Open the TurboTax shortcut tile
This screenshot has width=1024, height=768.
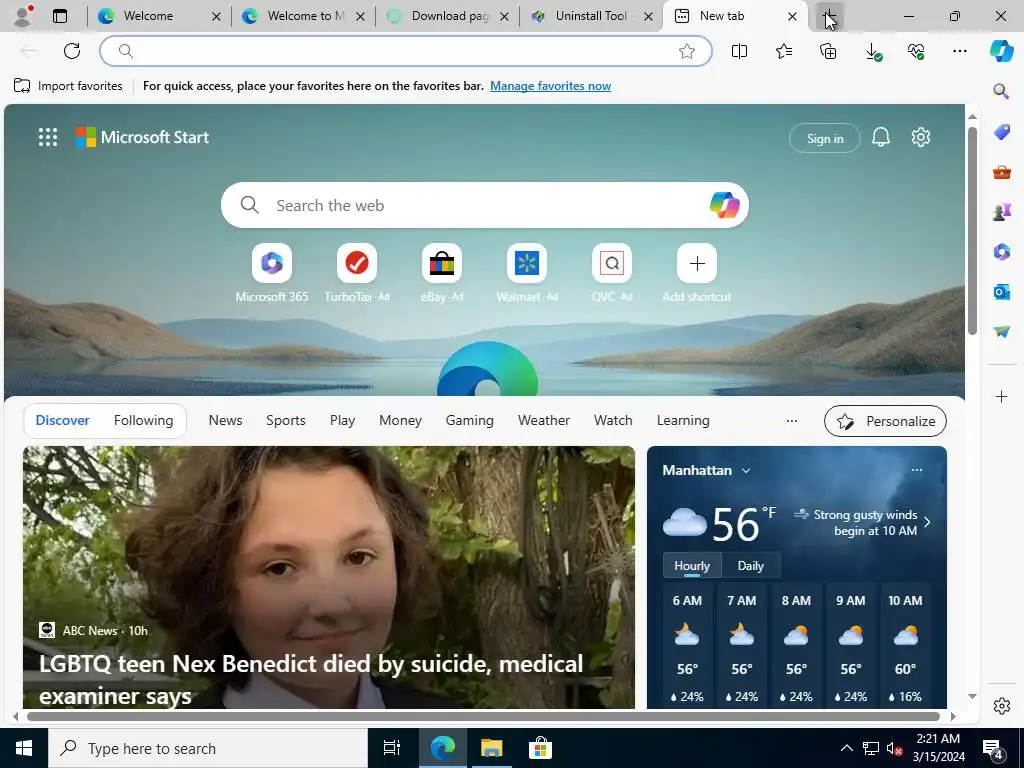(357, 263)
